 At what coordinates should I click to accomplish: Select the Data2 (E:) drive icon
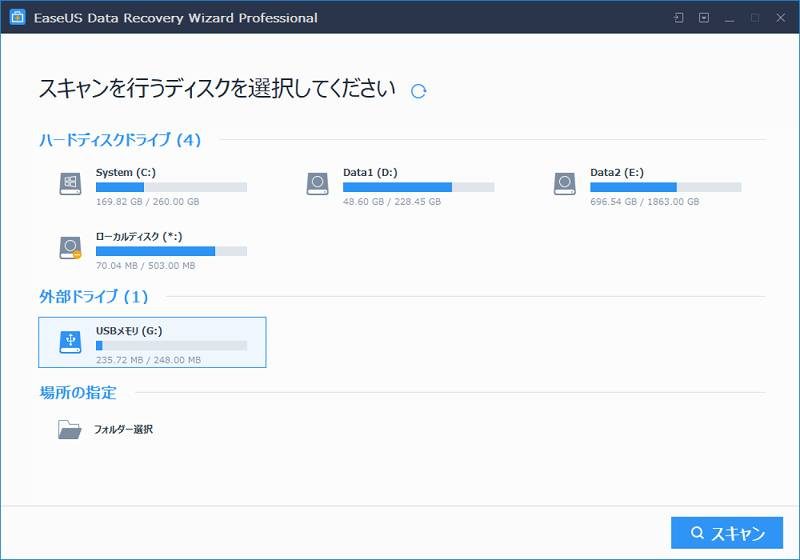[x=564, y=183]
